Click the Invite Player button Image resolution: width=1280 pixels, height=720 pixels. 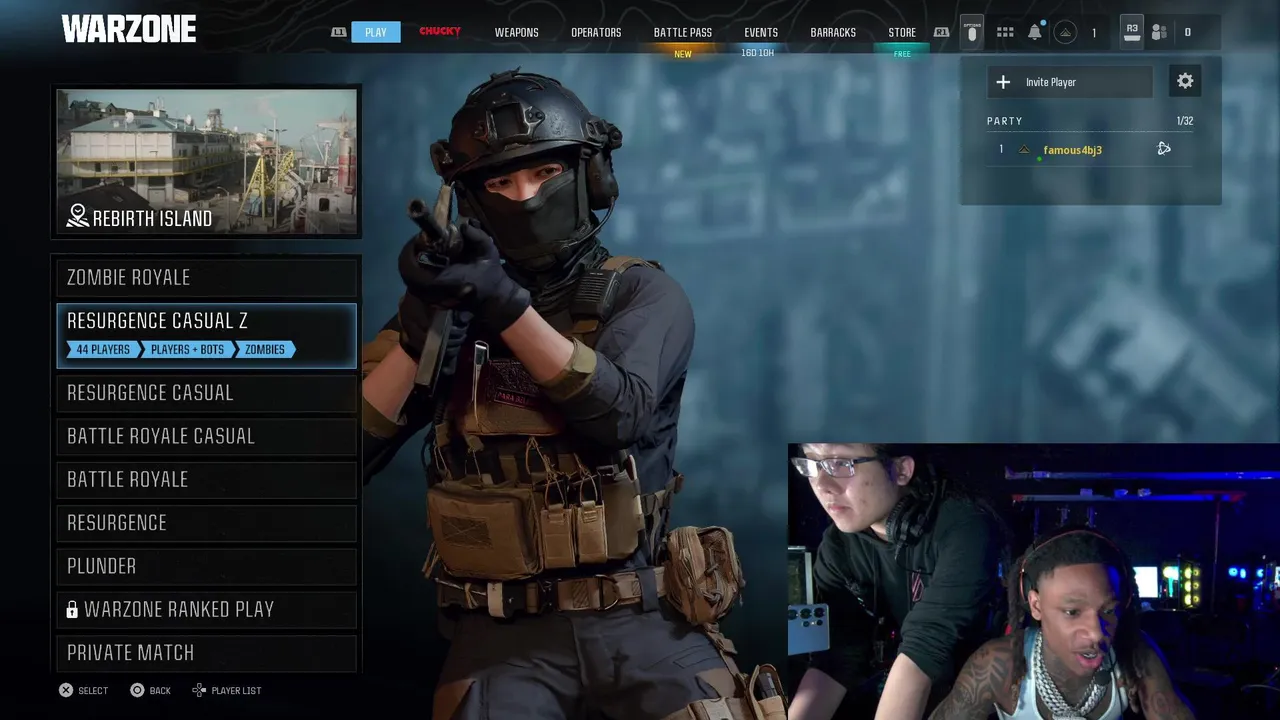point(1070,82)
